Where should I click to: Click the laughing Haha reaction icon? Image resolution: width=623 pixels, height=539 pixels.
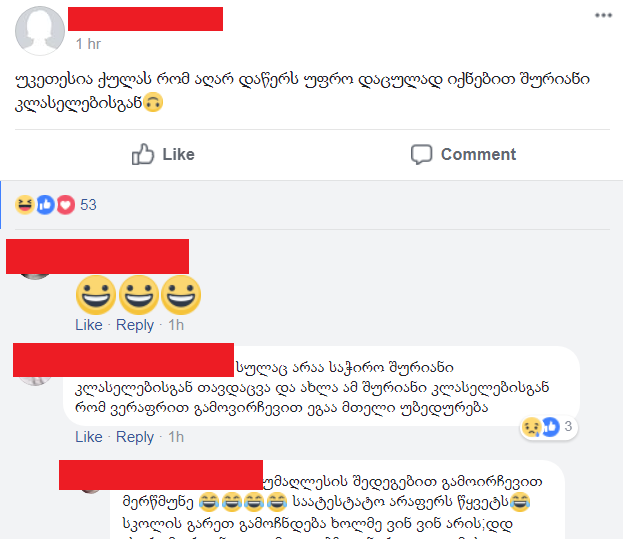click(25, 205)
